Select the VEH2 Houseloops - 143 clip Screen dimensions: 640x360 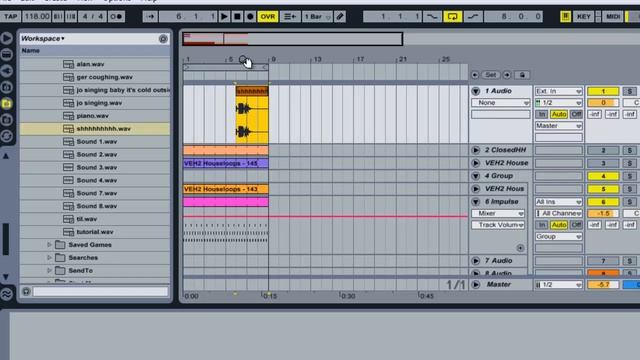point(225,189)
